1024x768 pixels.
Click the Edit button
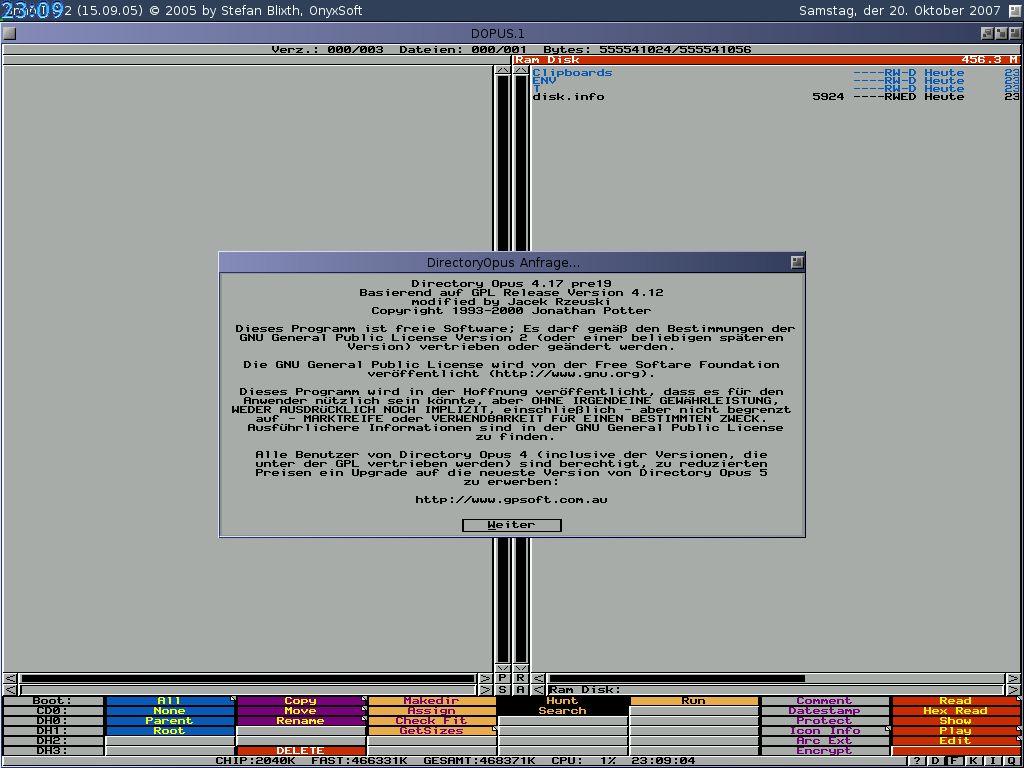956,741
